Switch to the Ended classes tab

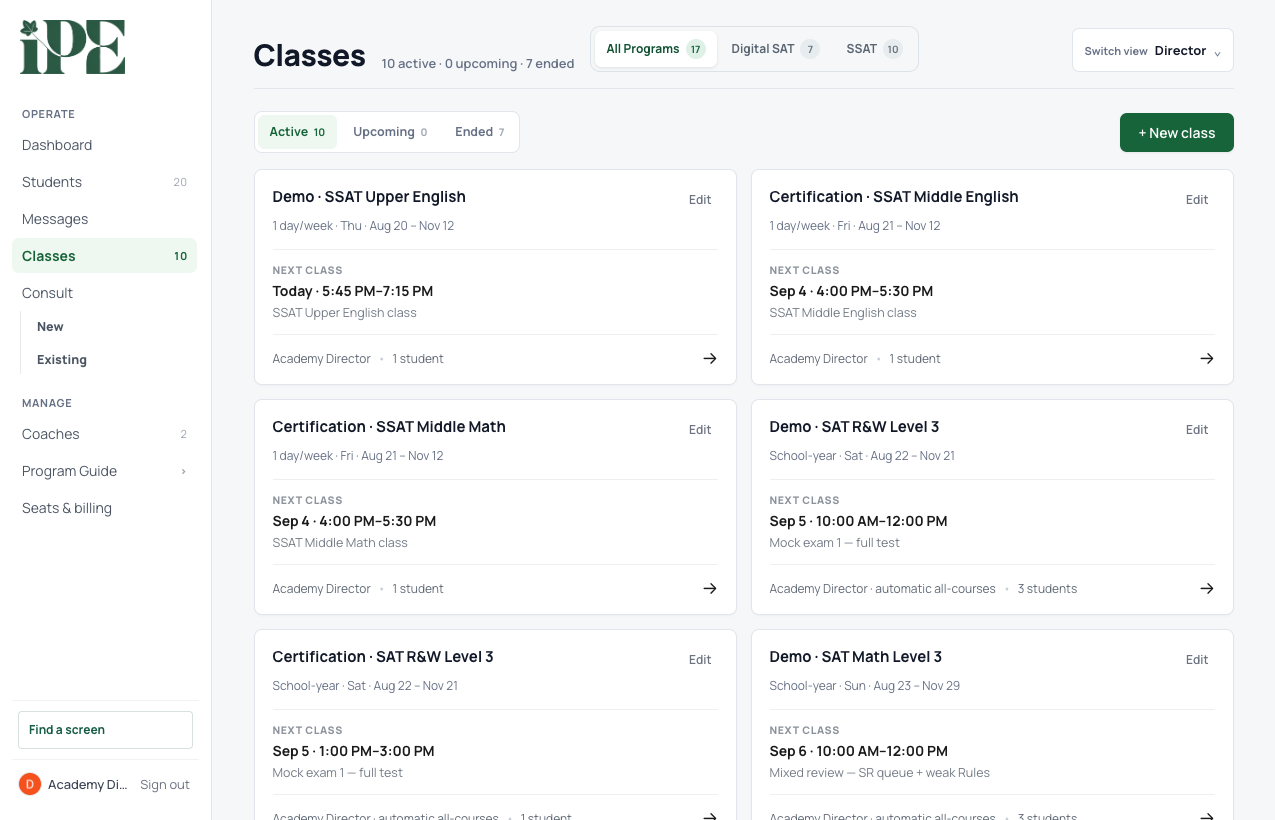pyautogui.click(x=480, y=132)
